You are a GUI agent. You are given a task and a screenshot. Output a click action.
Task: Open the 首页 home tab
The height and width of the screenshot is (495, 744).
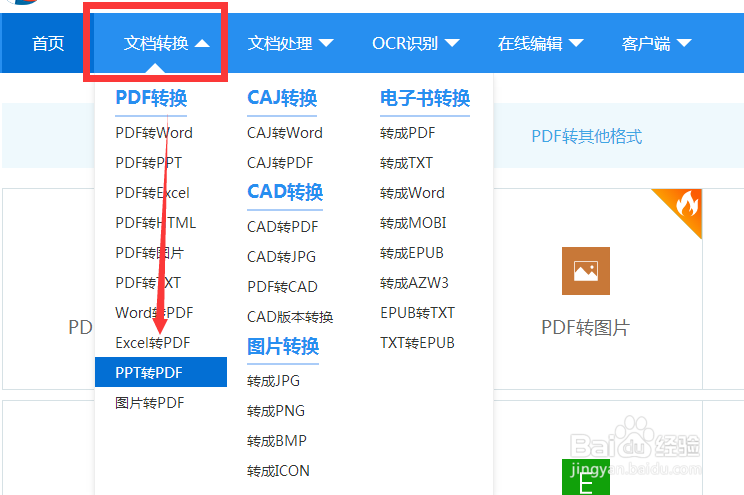pyautogui.click(x=48, y=43)
